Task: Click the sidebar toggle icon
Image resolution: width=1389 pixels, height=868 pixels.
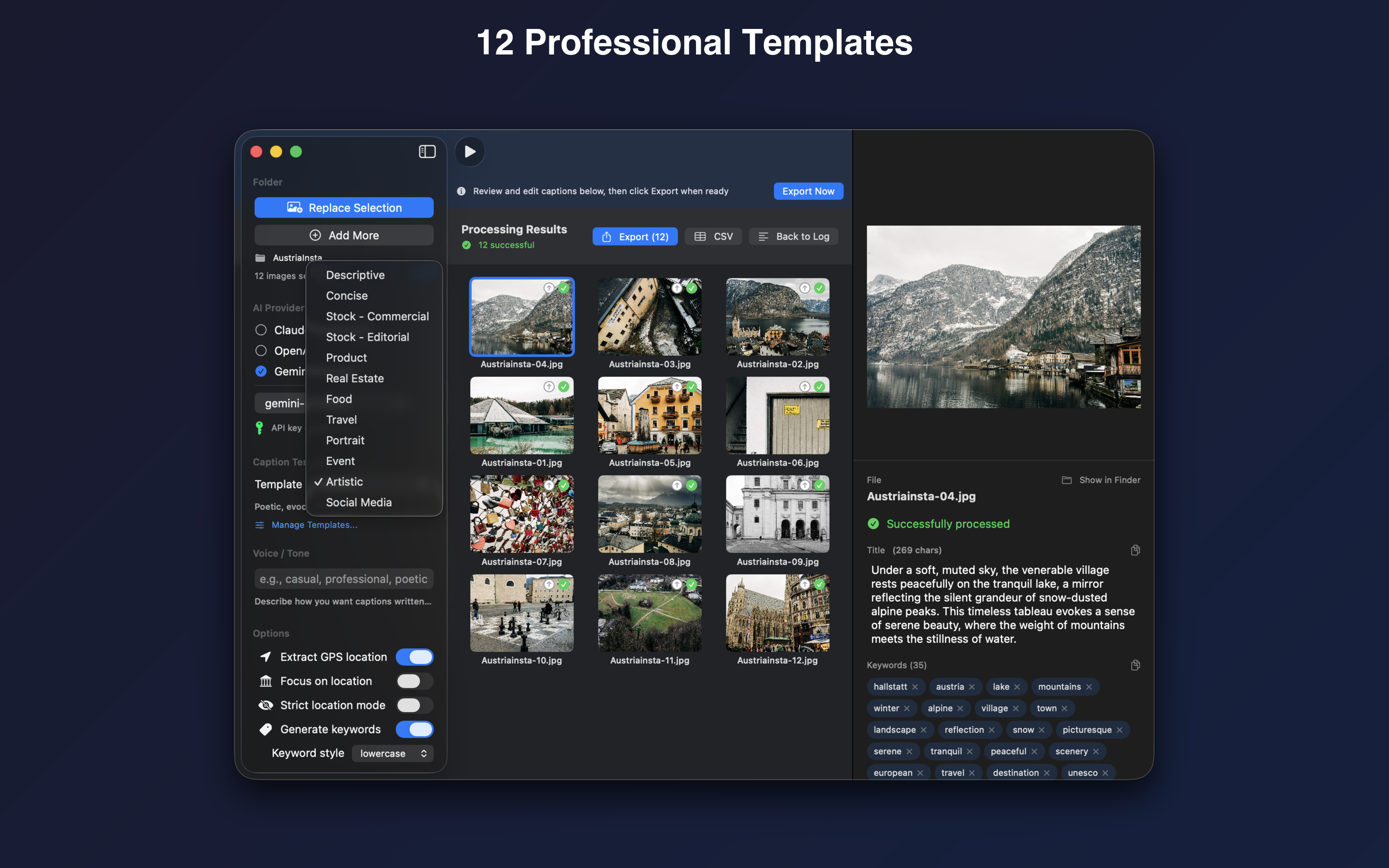Action: 427,151
